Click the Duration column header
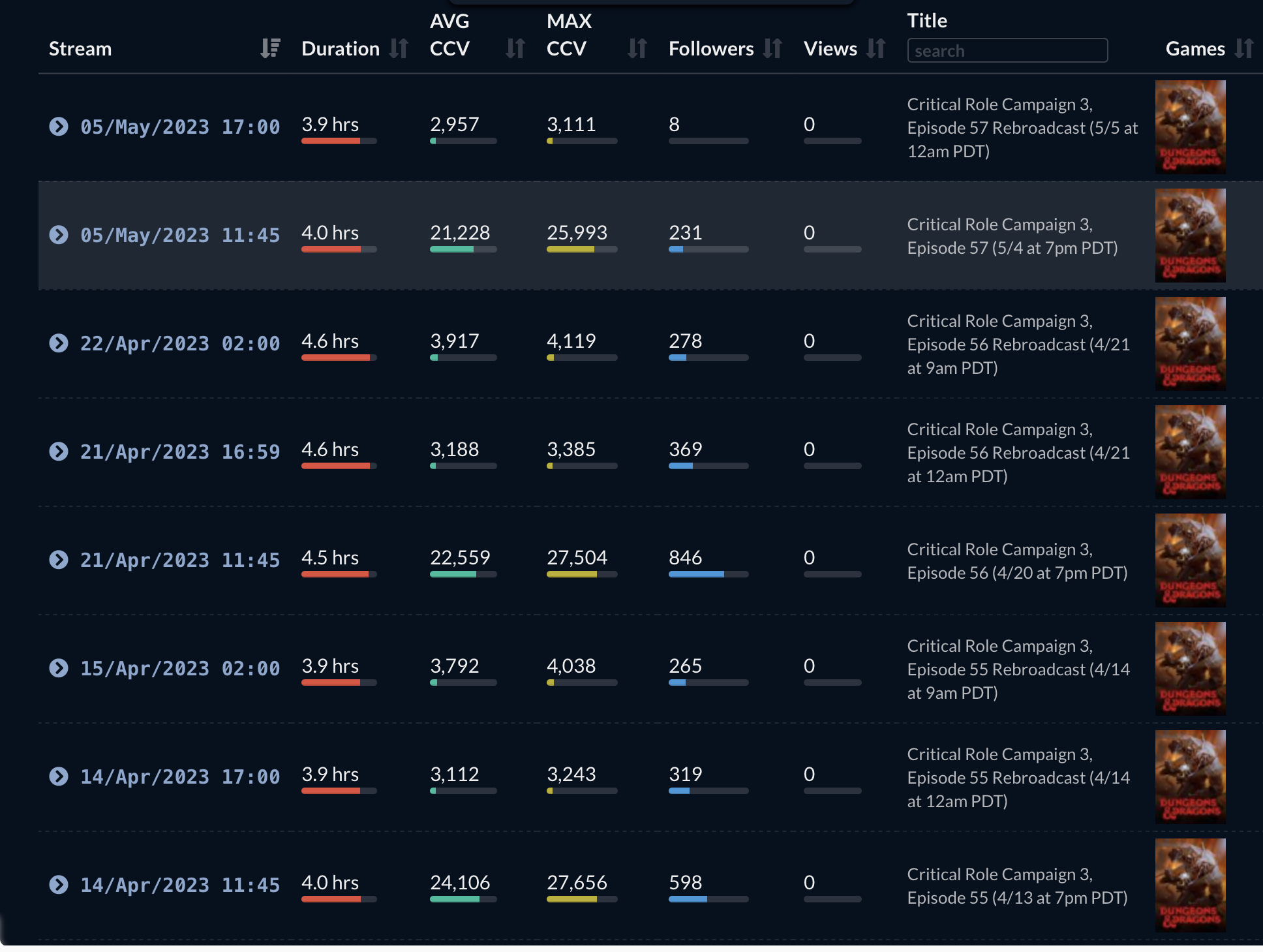Image resolution: width=1263 pixels, height=952 pixels. (340, 49)
